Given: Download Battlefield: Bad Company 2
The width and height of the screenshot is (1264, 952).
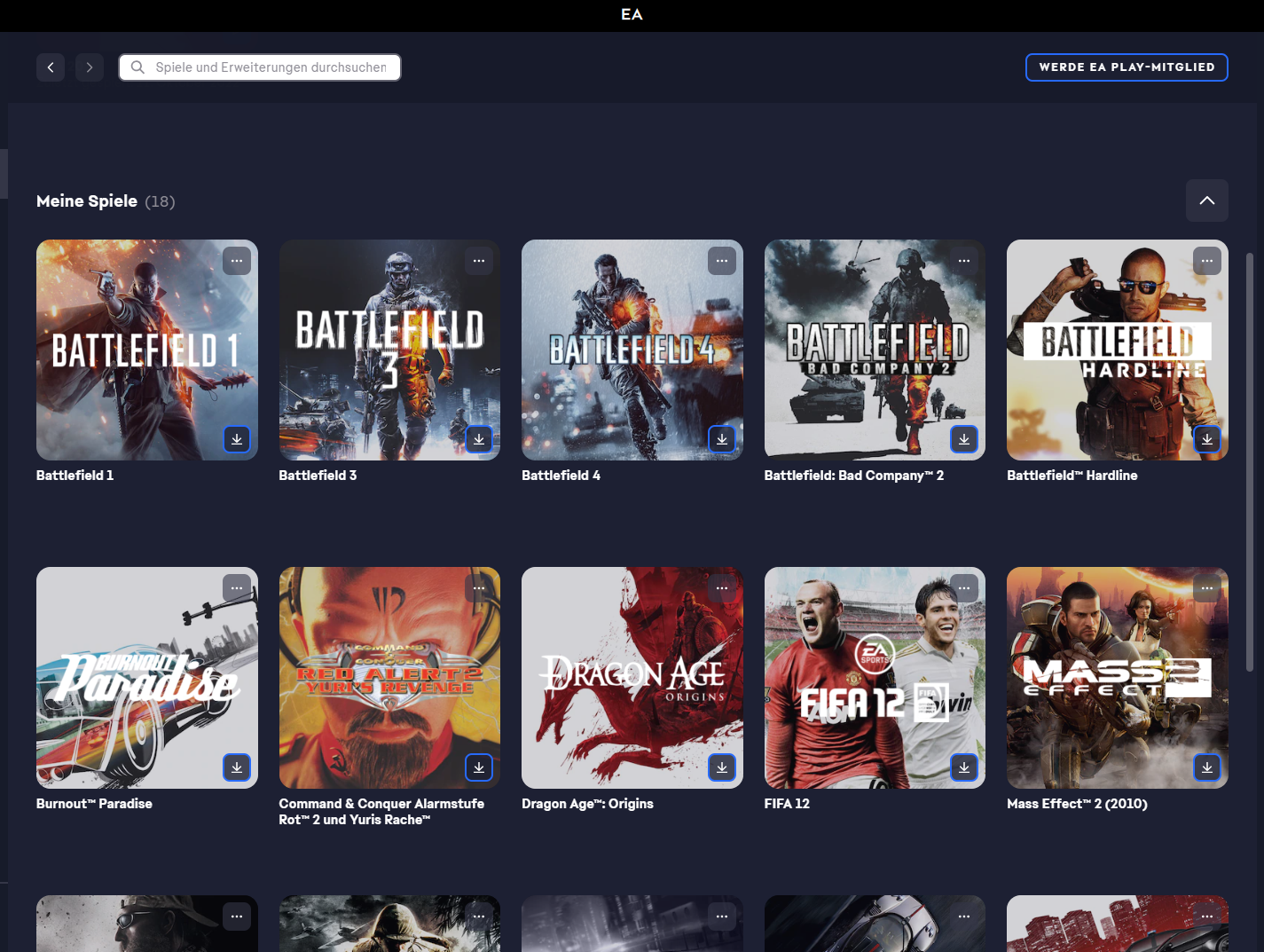Looking at the screenshot, I should 964,439.
